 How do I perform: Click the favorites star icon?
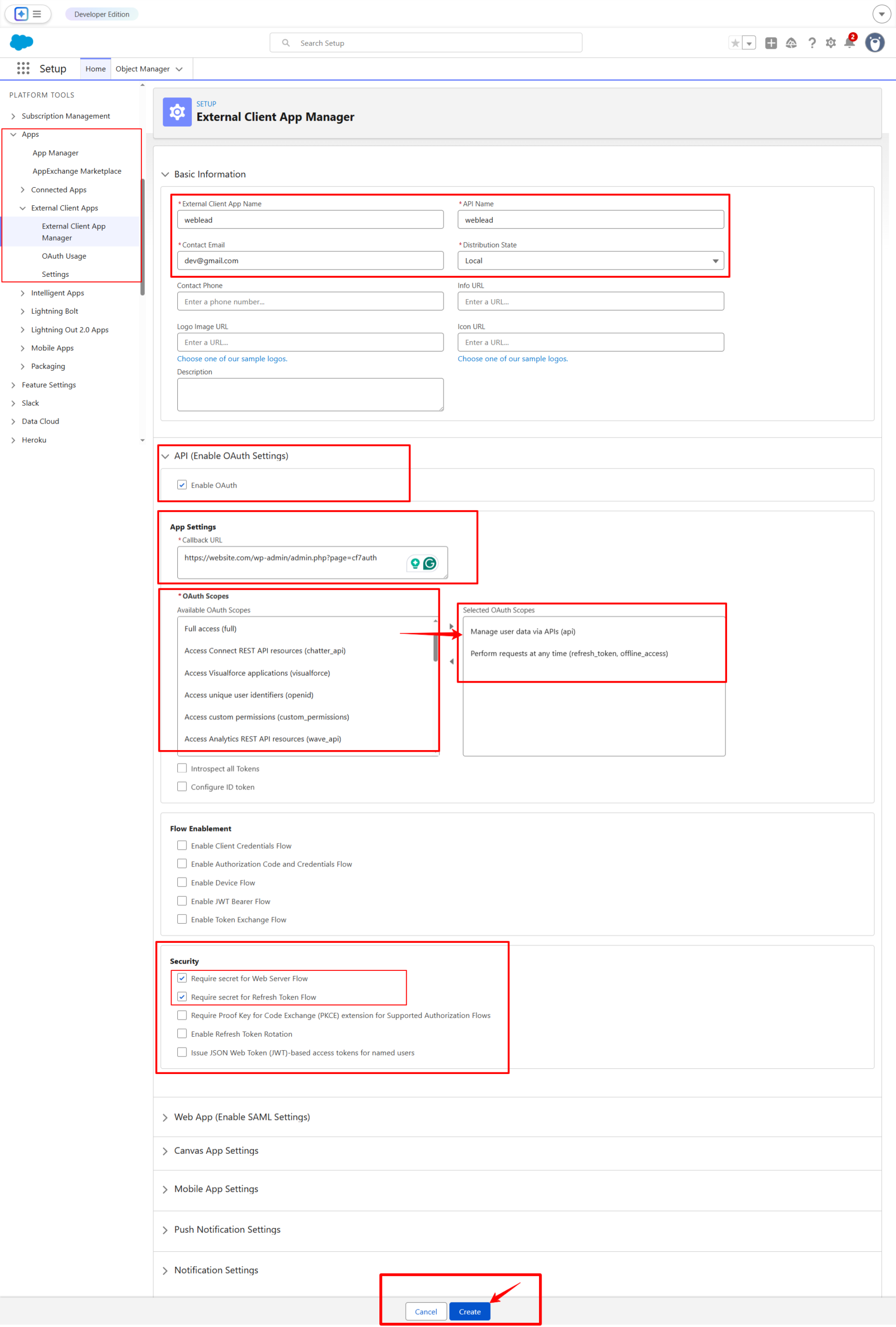pyautogui.click(x=734, y=43)
